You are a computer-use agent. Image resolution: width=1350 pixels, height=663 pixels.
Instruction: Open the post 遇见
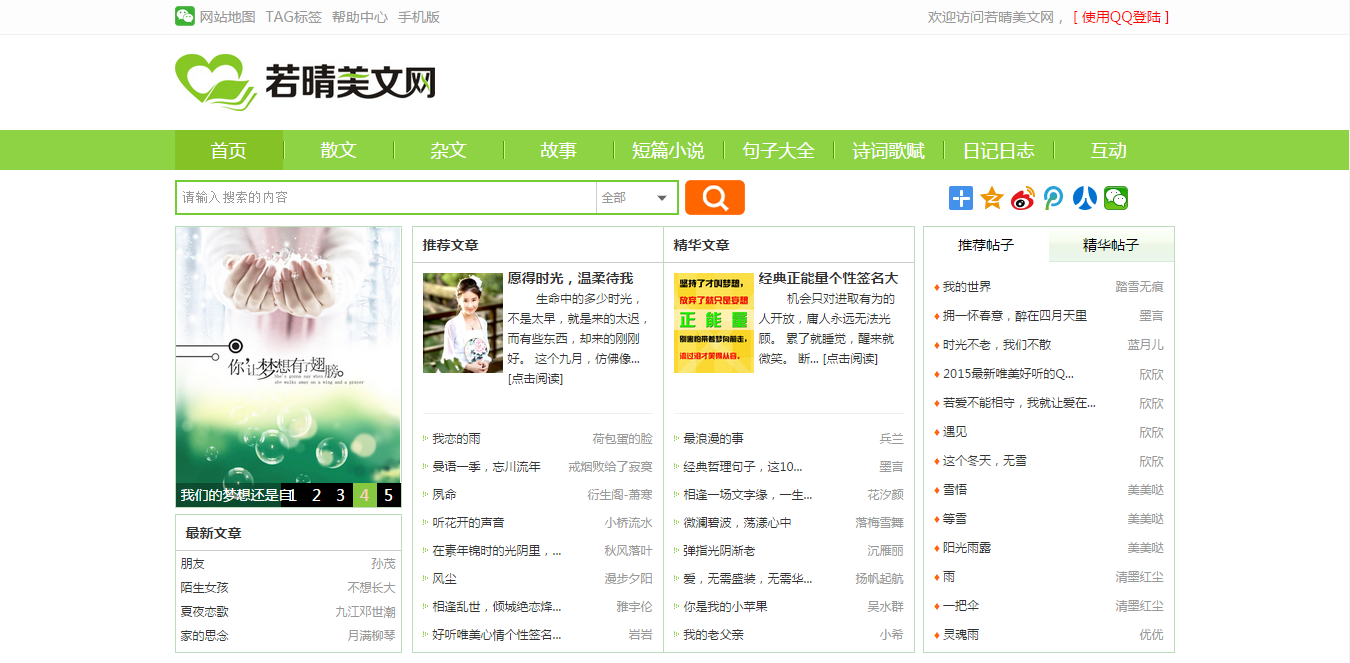point(955,432)
